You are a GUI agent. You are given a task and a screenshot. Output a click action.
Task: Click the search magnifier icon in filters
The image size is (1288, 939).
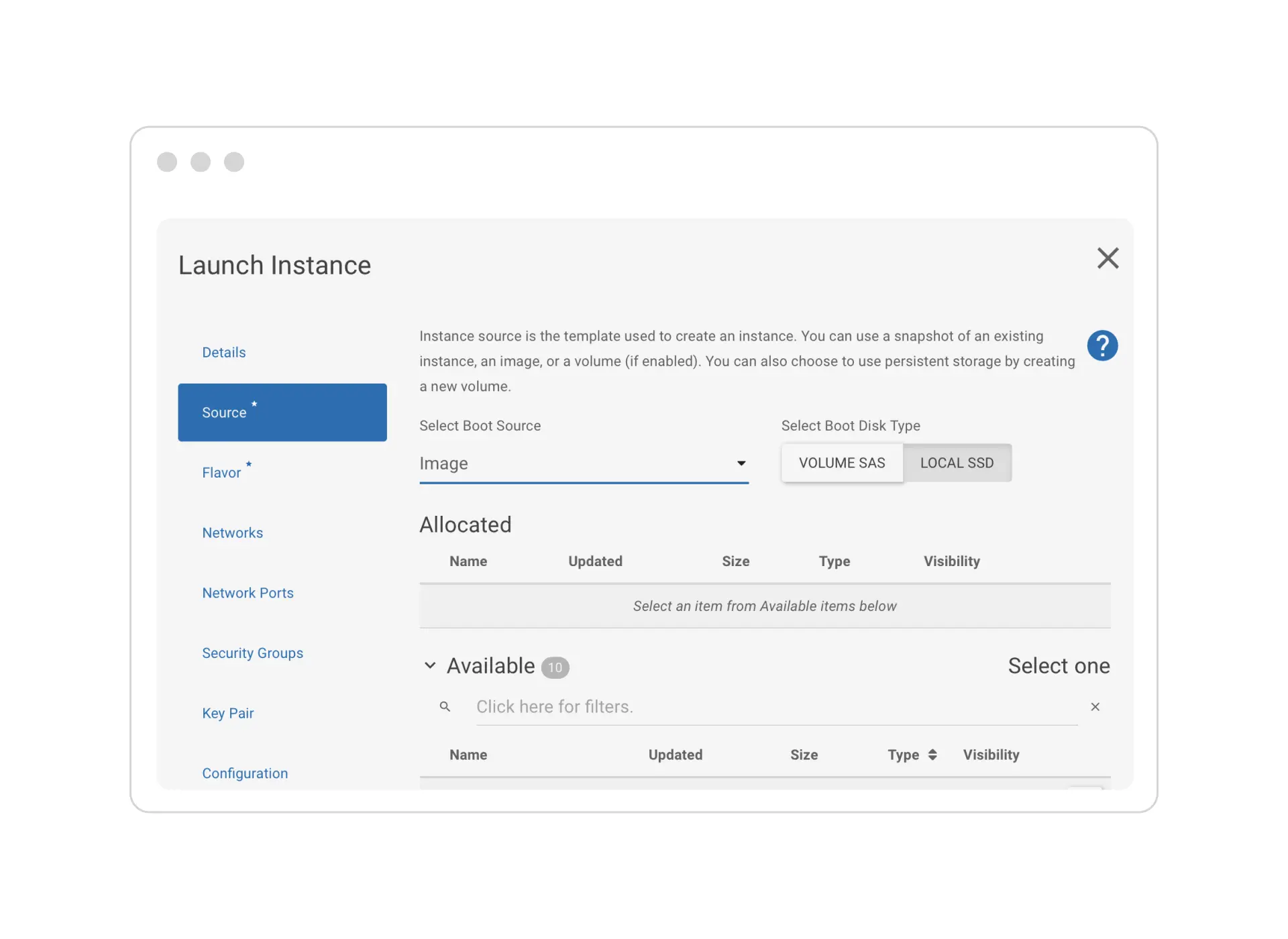[x=445, y=706]
